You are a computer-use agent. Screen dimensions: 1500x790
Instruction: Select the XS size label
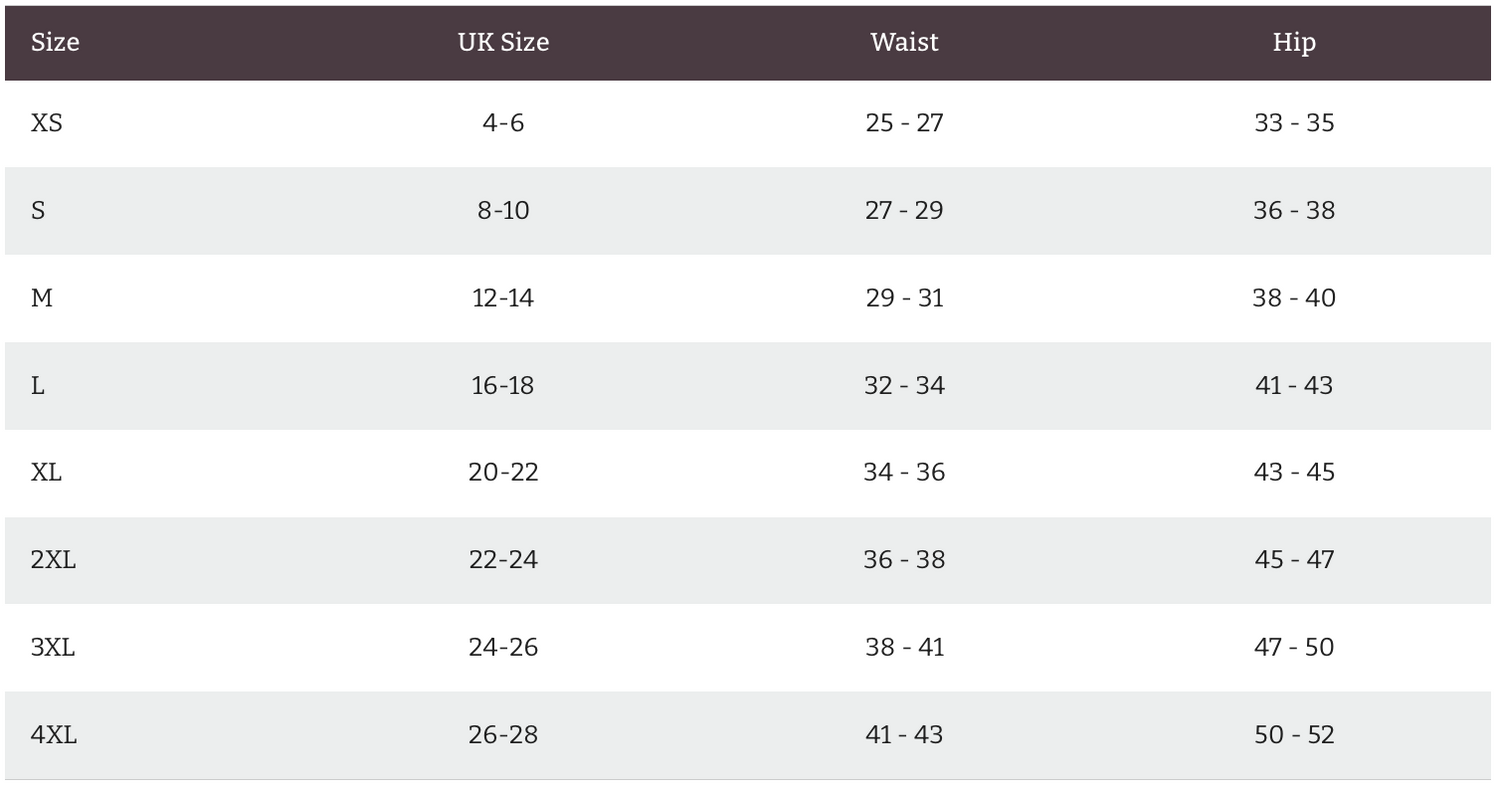click(x=47, y=123)
